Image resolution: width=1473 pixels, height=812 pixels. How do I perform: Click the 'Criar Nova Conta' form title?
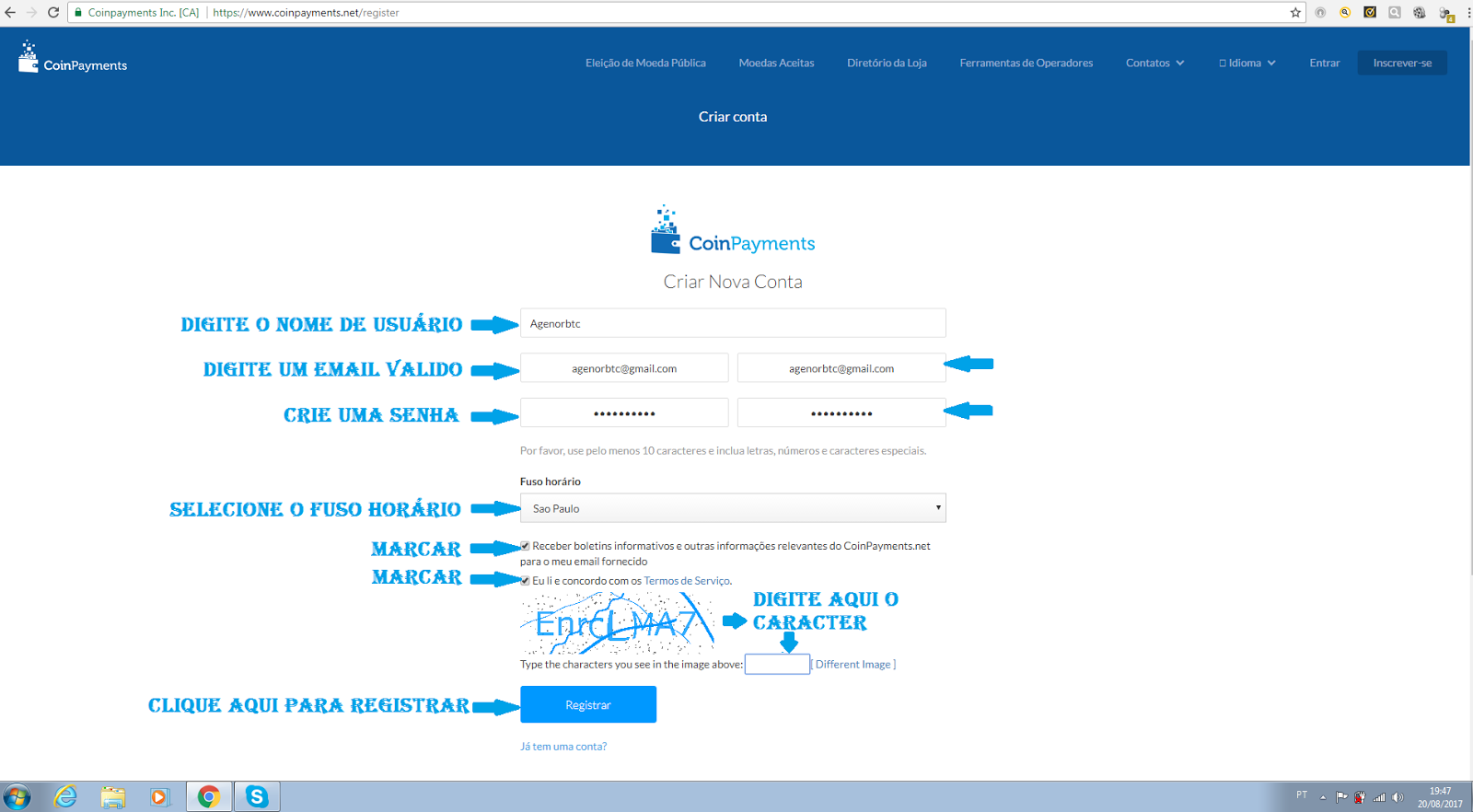coord(733,282)
